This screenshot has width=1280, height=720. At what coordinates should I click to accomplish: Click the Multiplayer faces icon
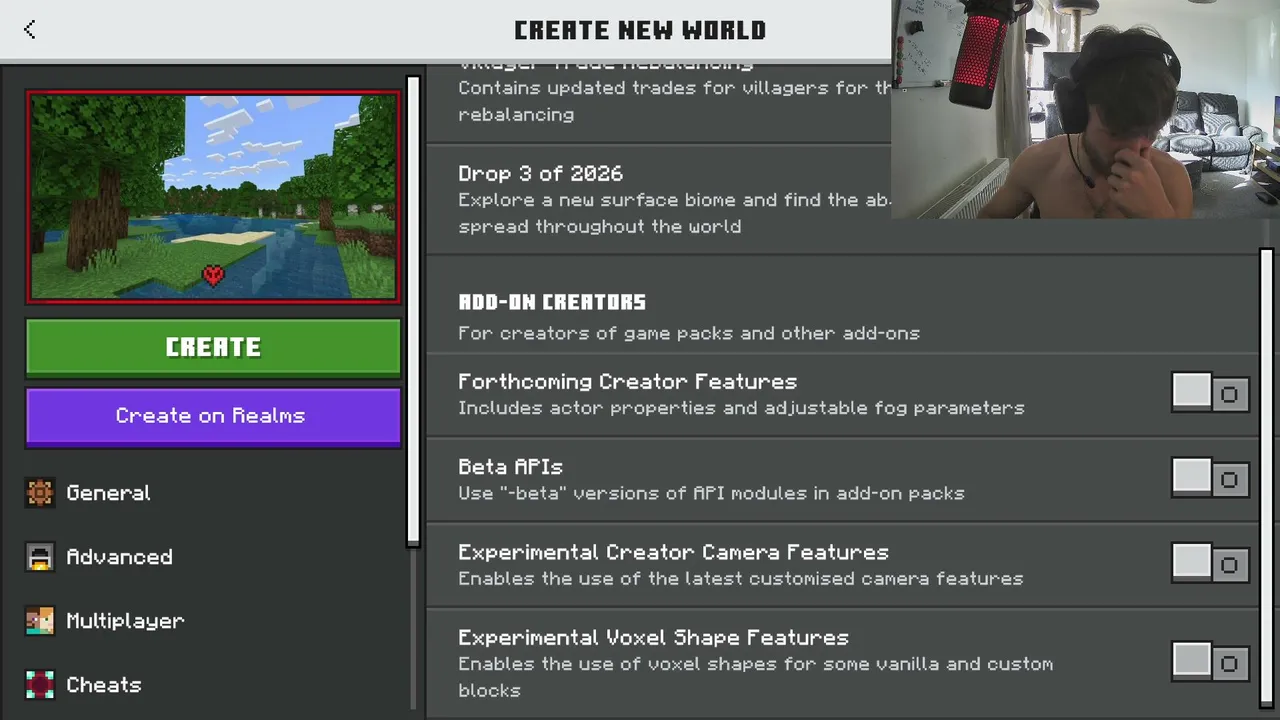click(x=40, y=621)
